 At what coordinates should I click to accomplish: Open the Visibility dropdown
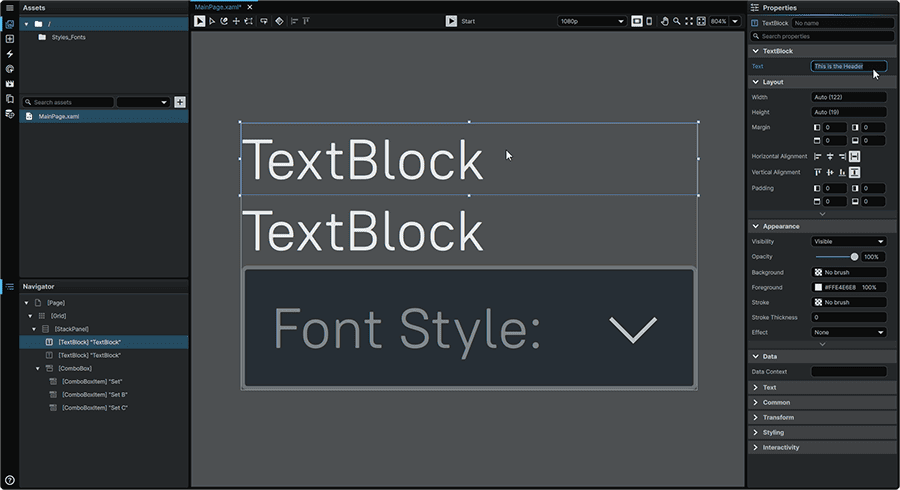[x=848, y=242]
